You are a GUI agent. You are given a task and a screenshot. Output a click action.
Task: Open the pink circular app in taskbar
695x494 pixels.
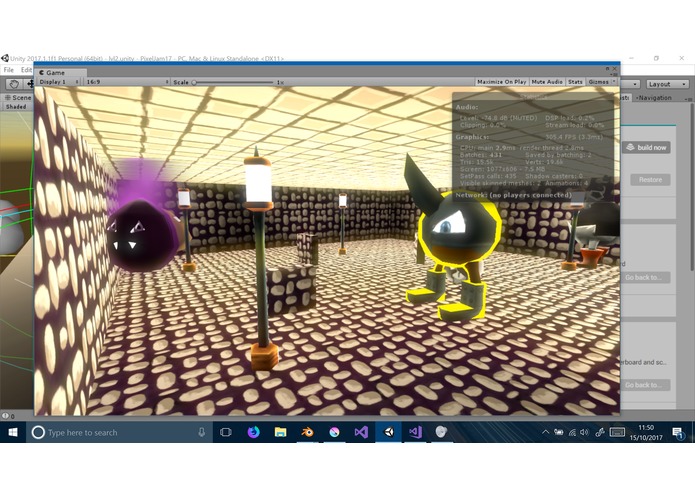pyautogui.click(x=334, y=432)
